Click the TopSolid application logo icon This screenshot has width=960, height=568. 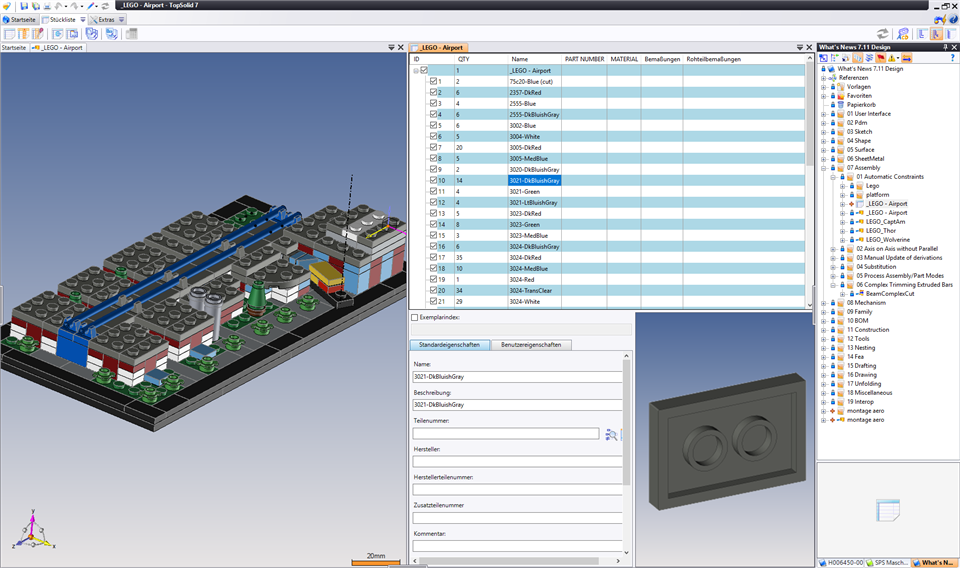(x=6, y=6)
